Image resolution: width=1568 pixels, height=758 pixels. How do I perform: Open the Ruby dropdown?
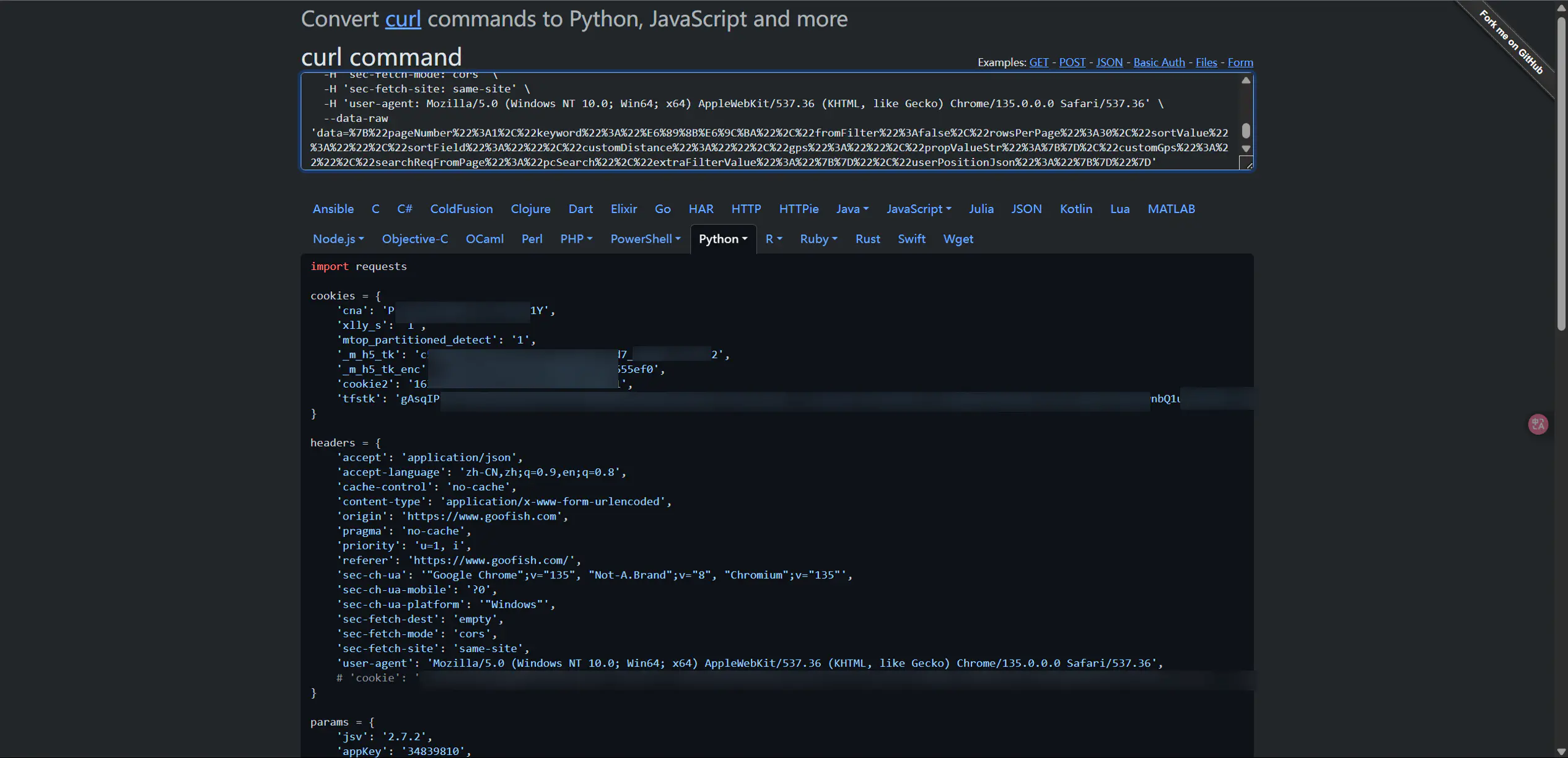818,239
